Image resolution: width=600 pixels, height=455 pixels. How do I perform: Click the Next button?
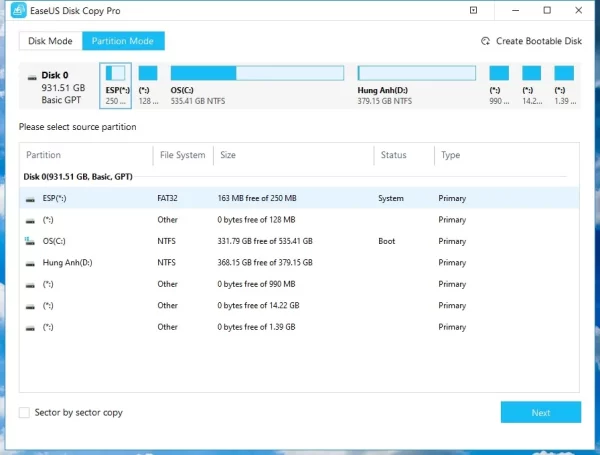541,412
